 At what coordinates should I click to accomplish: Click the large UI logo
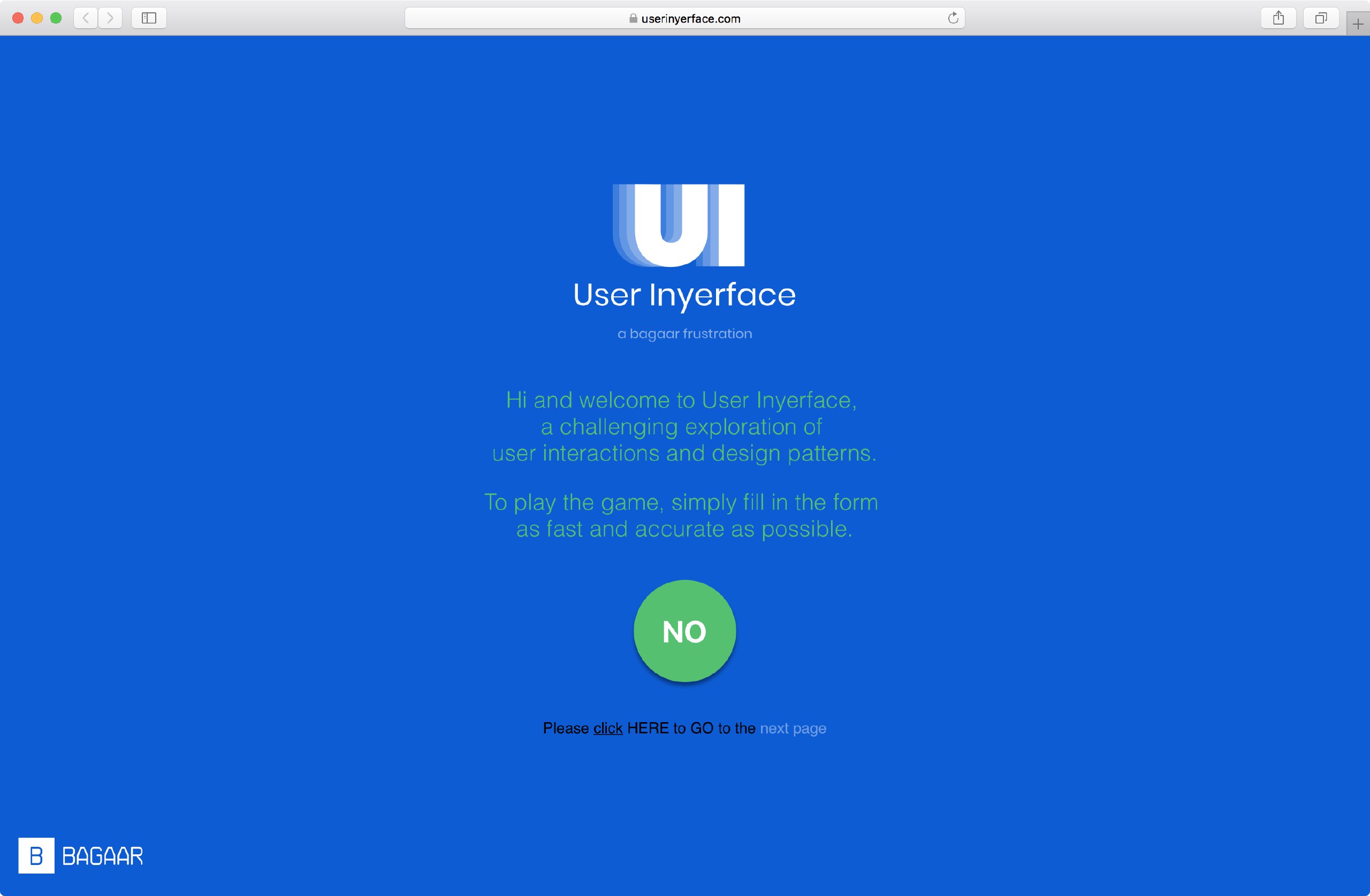tap(679, 225)
